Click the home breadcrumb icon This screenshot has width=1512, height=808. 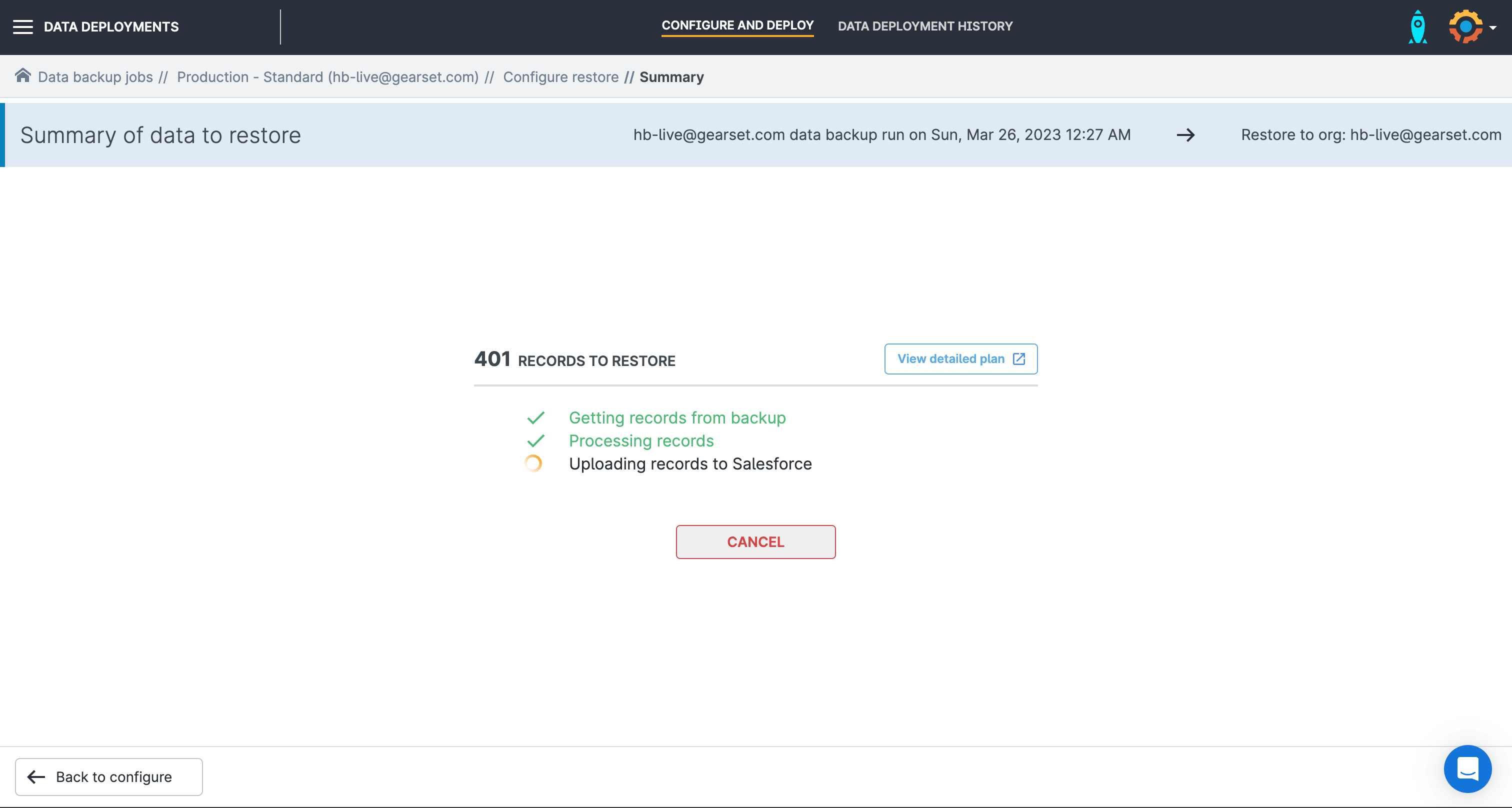tap(23, 75)
